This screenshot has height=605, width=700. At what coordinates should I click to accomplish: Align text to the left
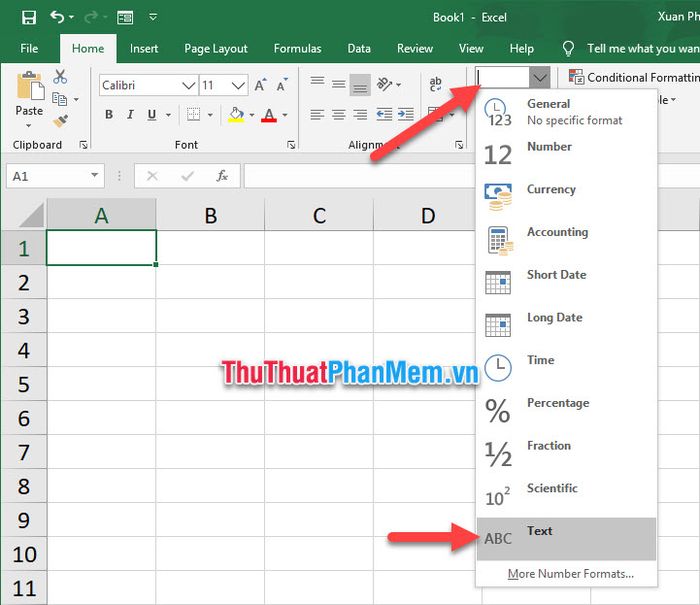(317, 115)
